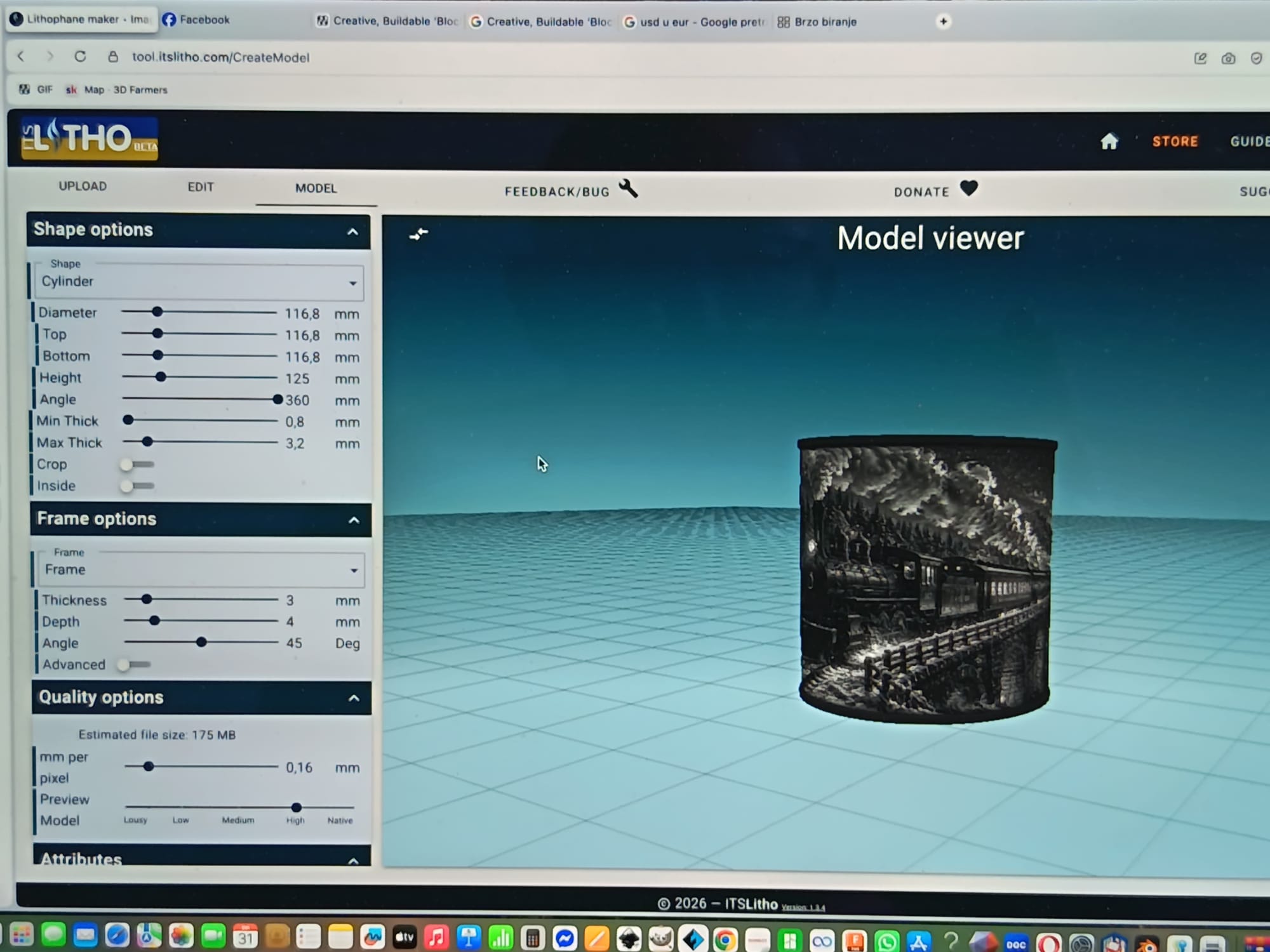Click the Preview Model quality slider handle

[x=296, y=807]
